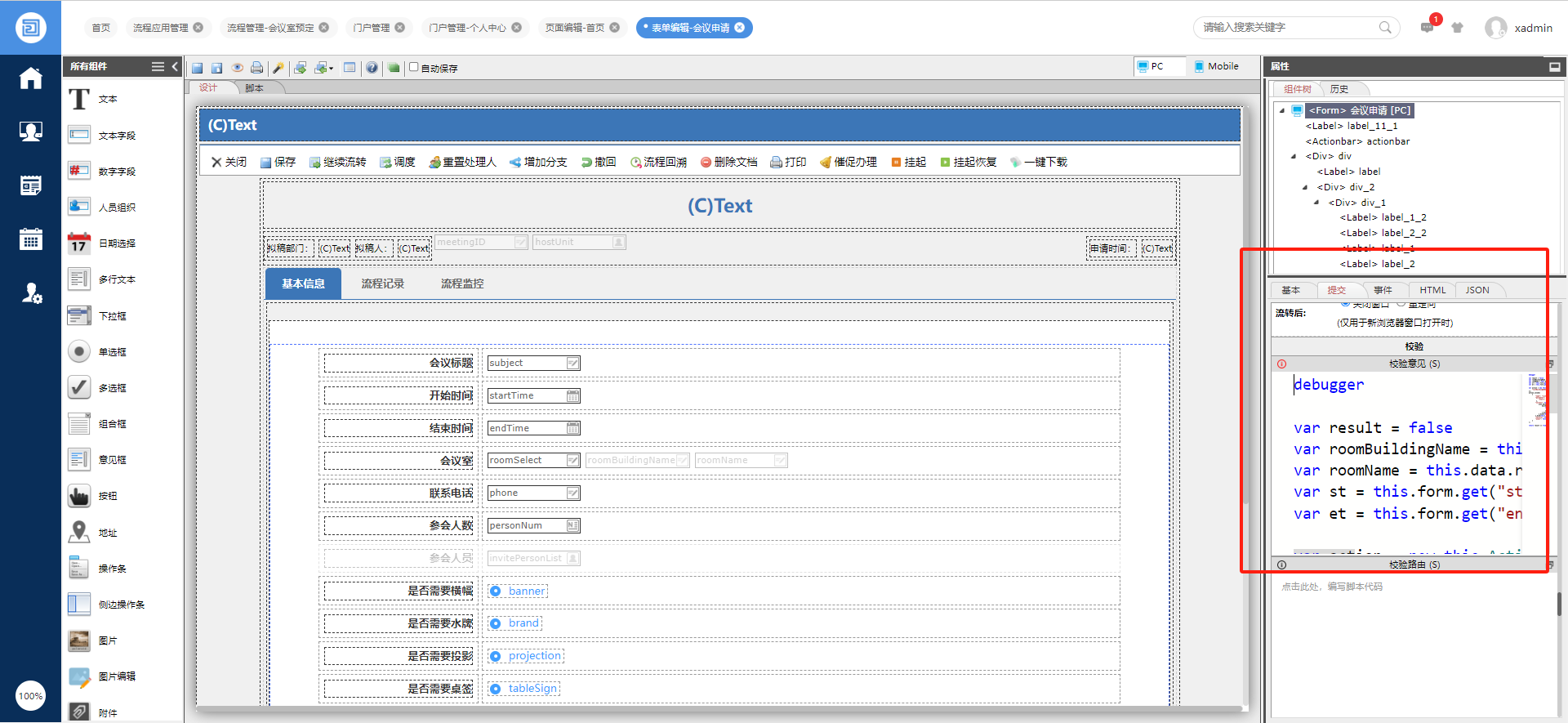This screenshot has height=723, width=1568.
Task: Click the calendar icon in left navigation bar
Action: pyautogui.click(x=30, y=239)
